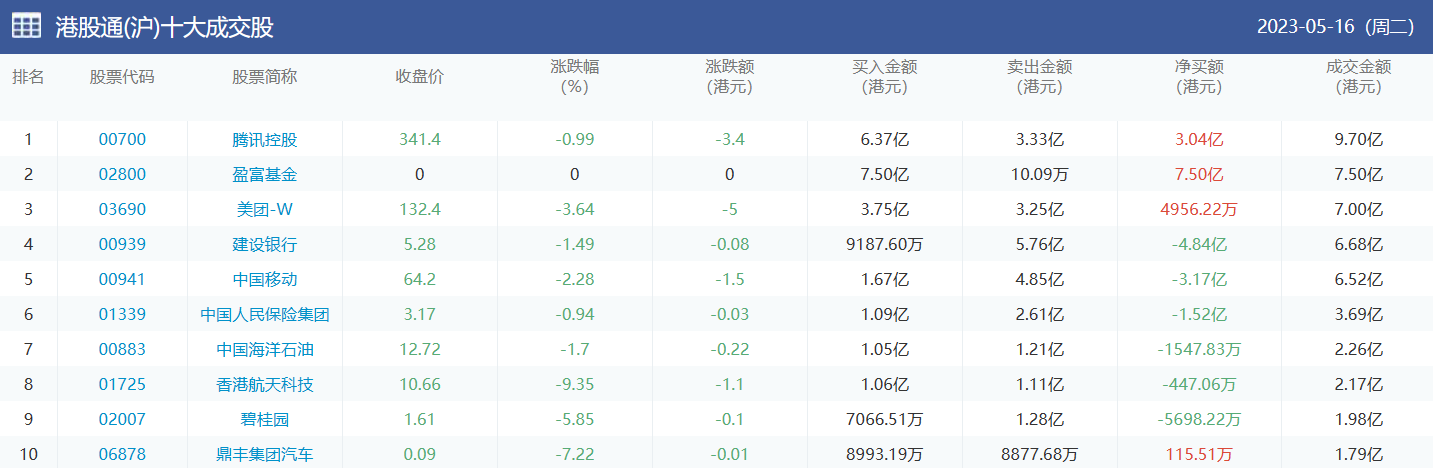The width and height of the screenshot is (1433, 468).
Task: Select 美团-W stock name
Action: click(x=264, y=209)
